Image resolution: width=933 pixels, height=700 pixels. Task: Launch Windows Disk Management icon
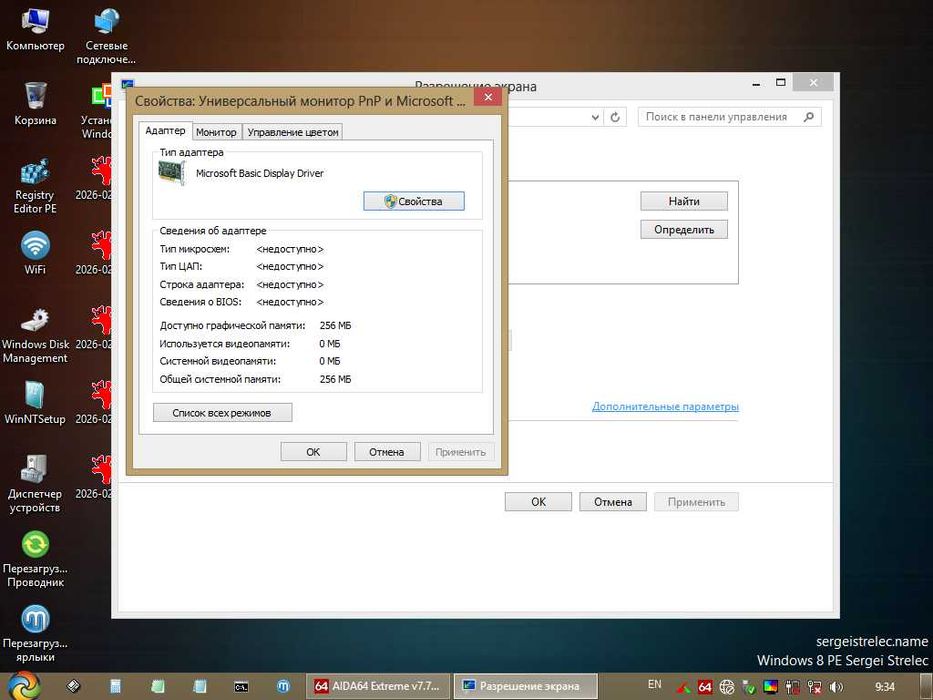coord(35,335)
